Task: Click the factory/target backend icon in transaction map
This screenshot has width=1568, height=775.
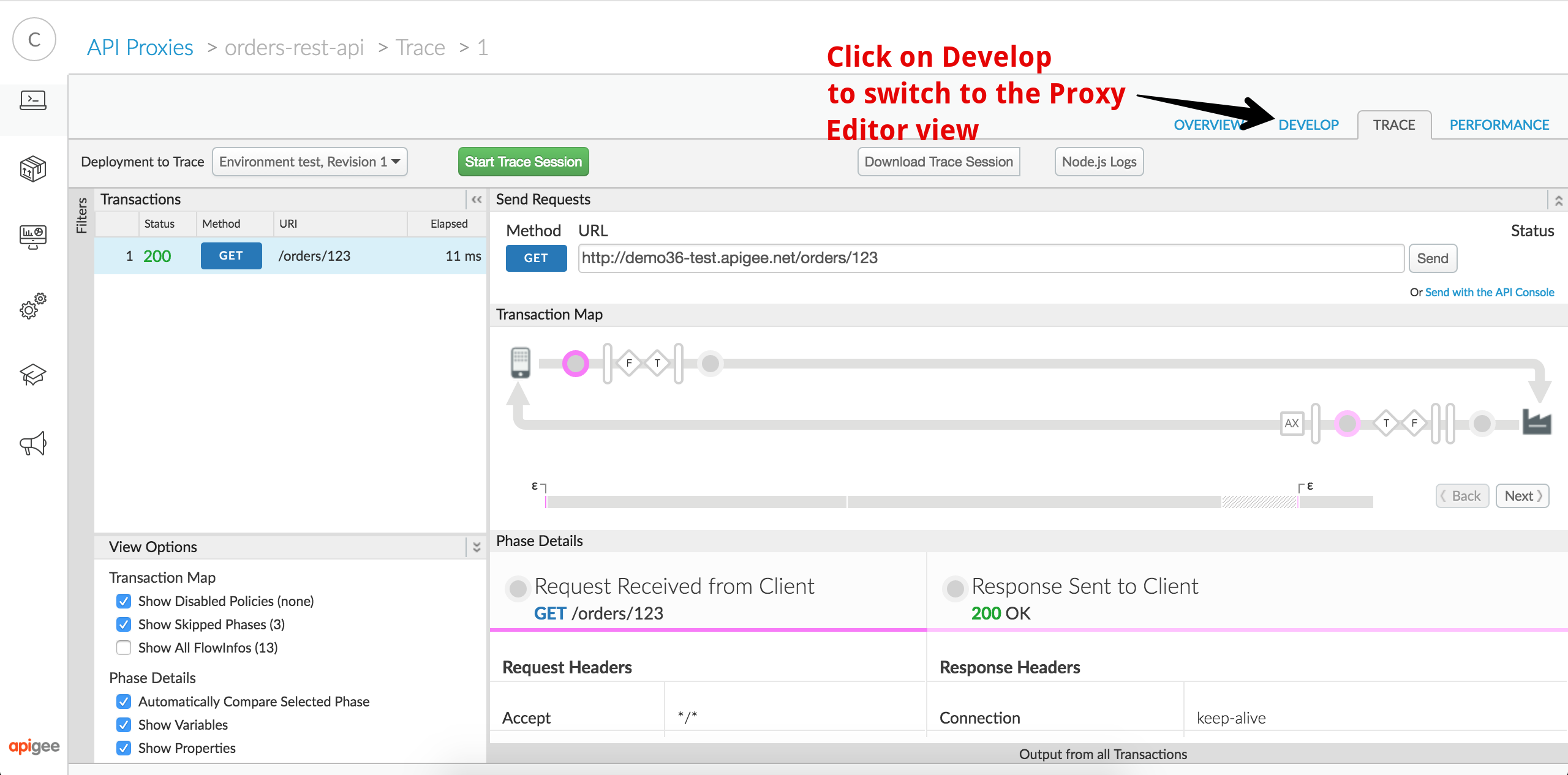Action: point(1537,422)
